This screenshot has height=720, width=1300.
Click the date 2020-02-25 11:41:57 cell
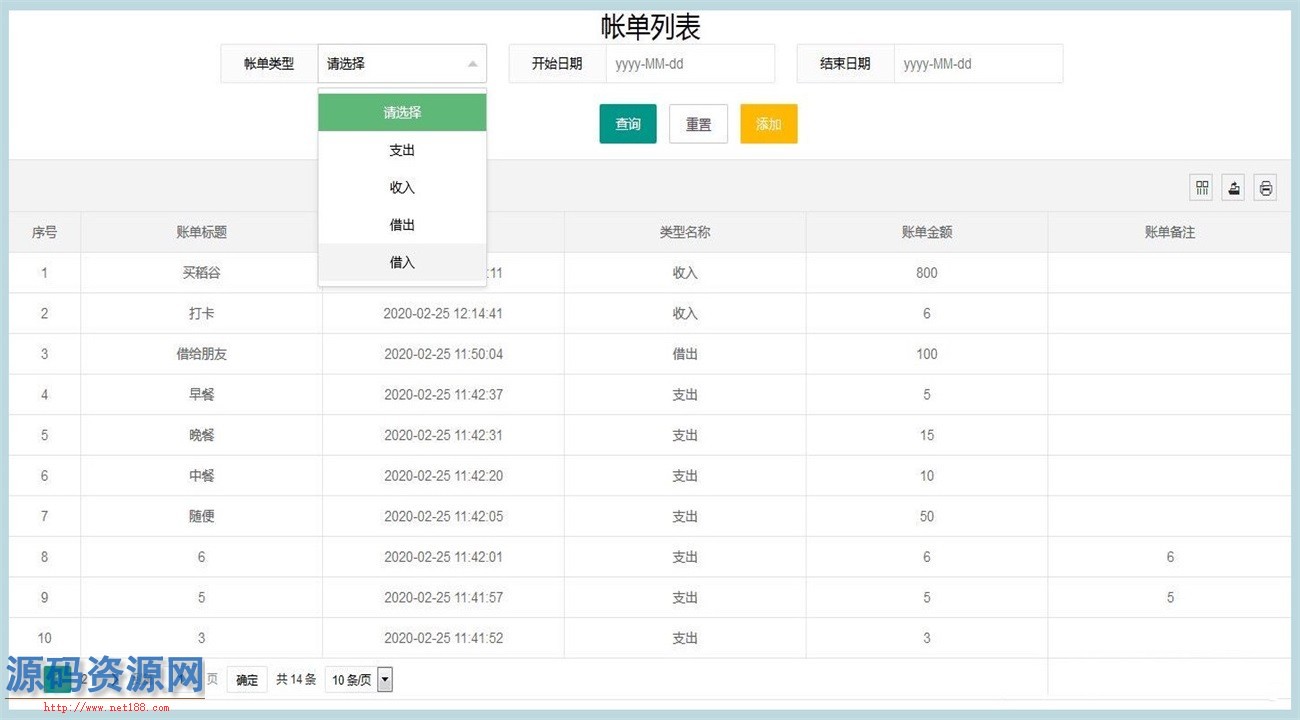point(443,597)
